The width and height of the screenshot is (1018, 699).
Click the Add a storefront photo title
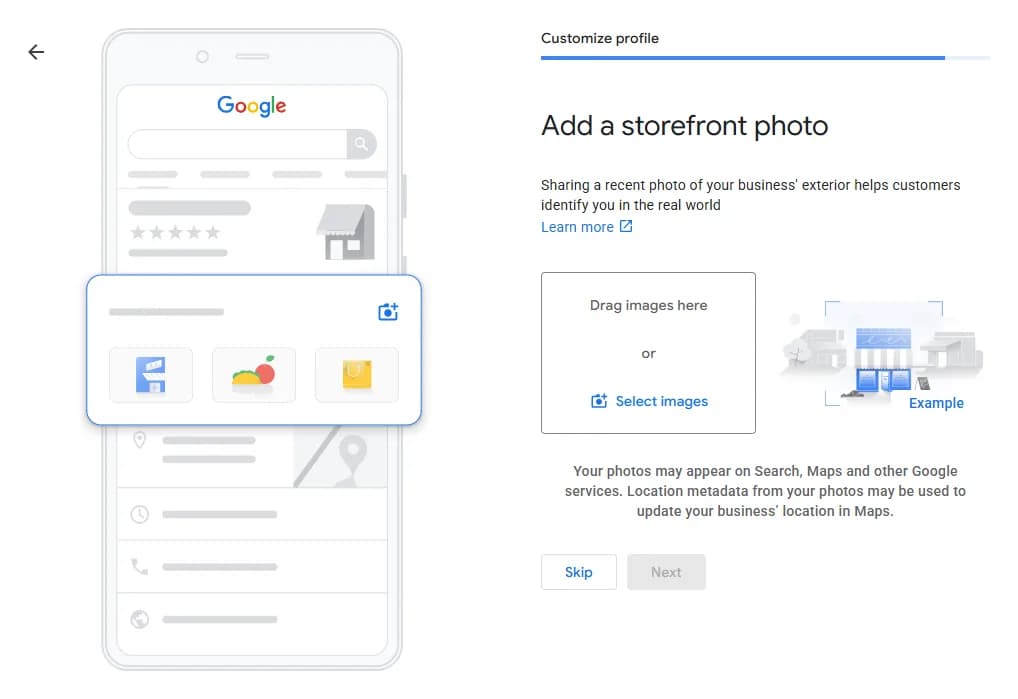[684, 125]
